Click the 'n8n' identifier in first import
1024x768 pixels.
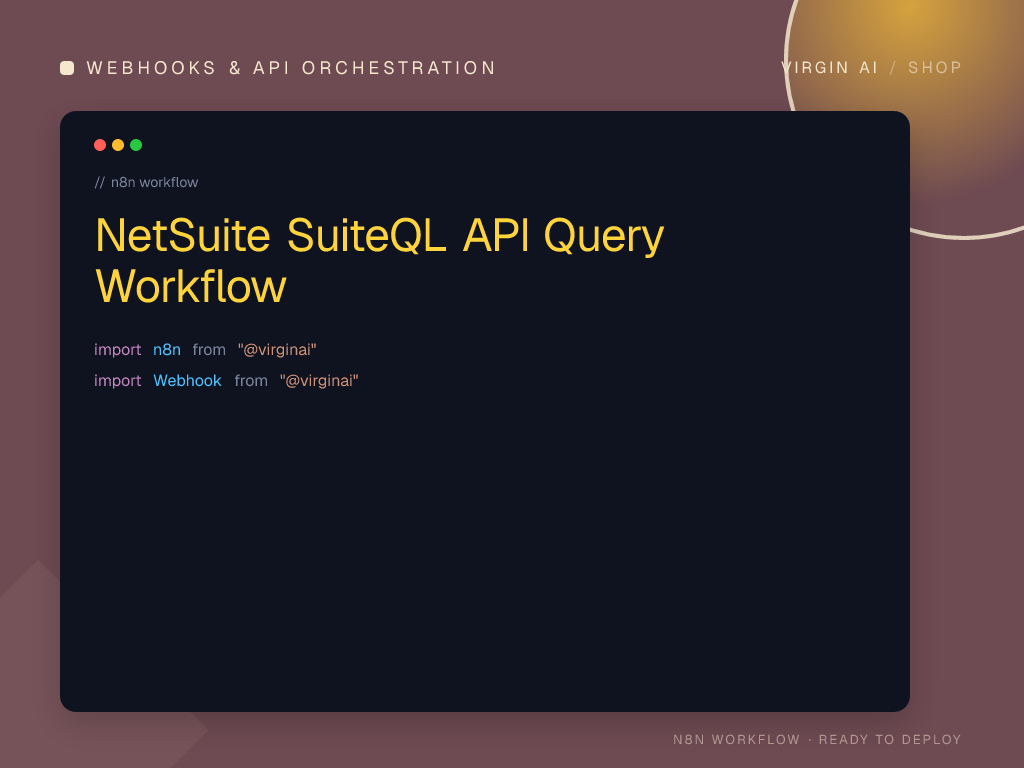point(167,350)
